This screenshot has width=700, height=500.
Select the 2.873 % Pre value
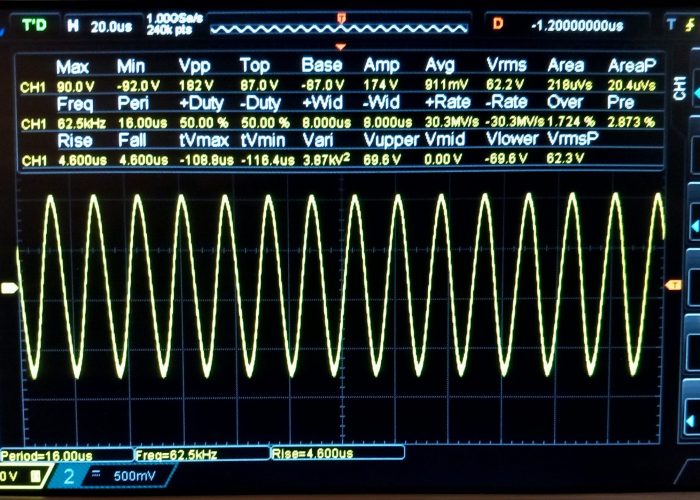pyautogui.click(x=631, y=121)
